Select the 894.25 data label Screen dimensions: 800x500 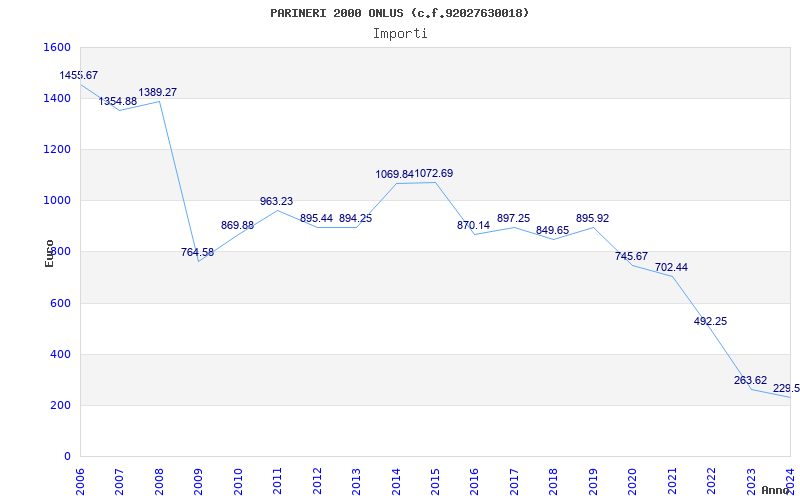coord(356,218)
